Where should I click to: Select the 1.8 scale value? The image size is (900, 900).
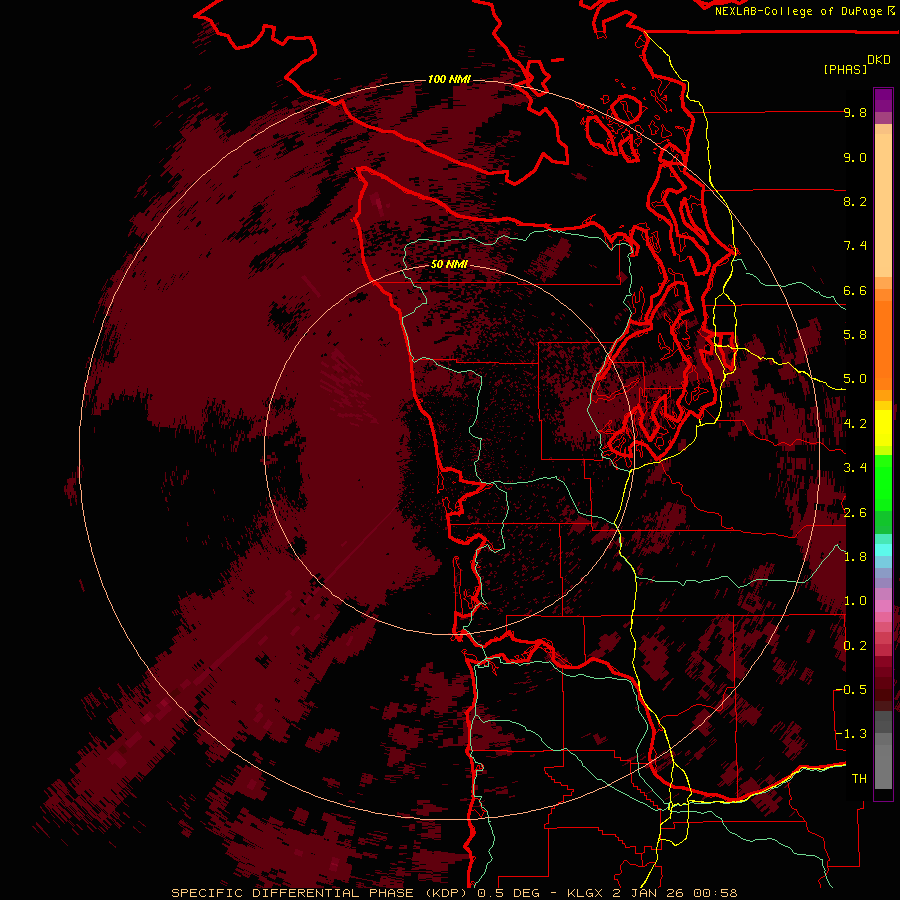(855, 557)
